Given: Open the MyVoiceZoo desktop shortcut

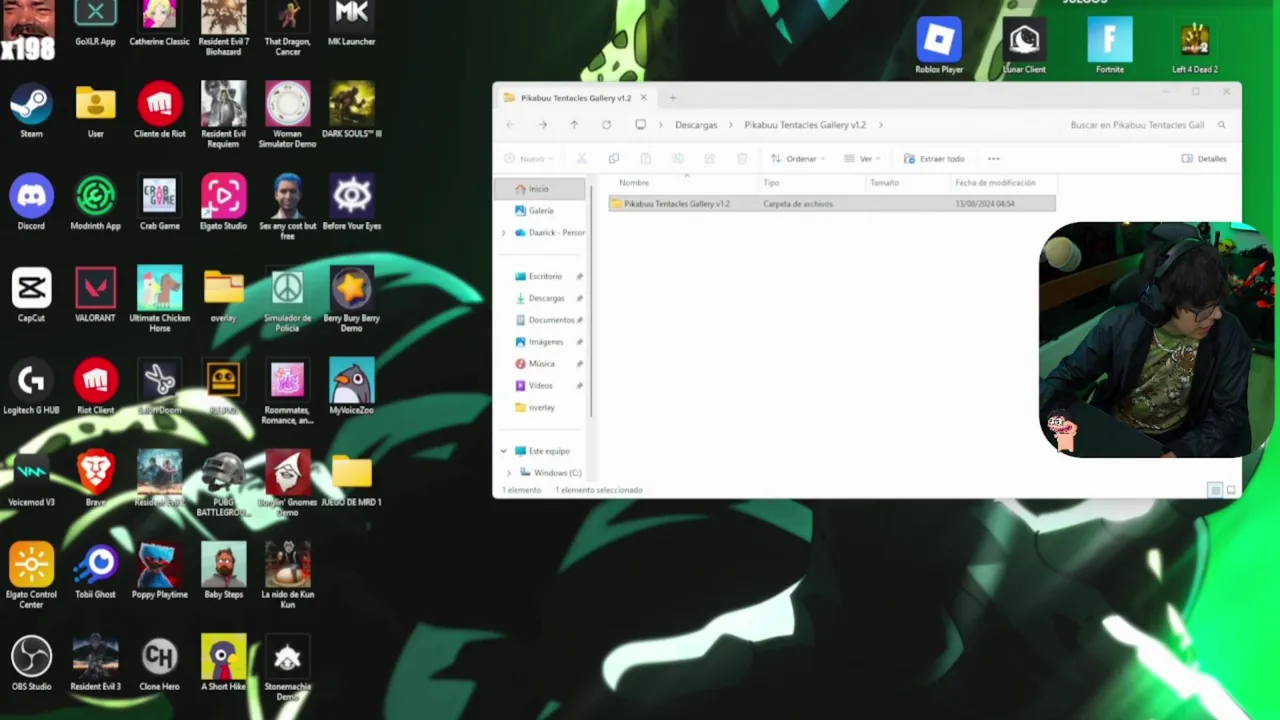Looking at the screenshot, I should click(351, 386).
